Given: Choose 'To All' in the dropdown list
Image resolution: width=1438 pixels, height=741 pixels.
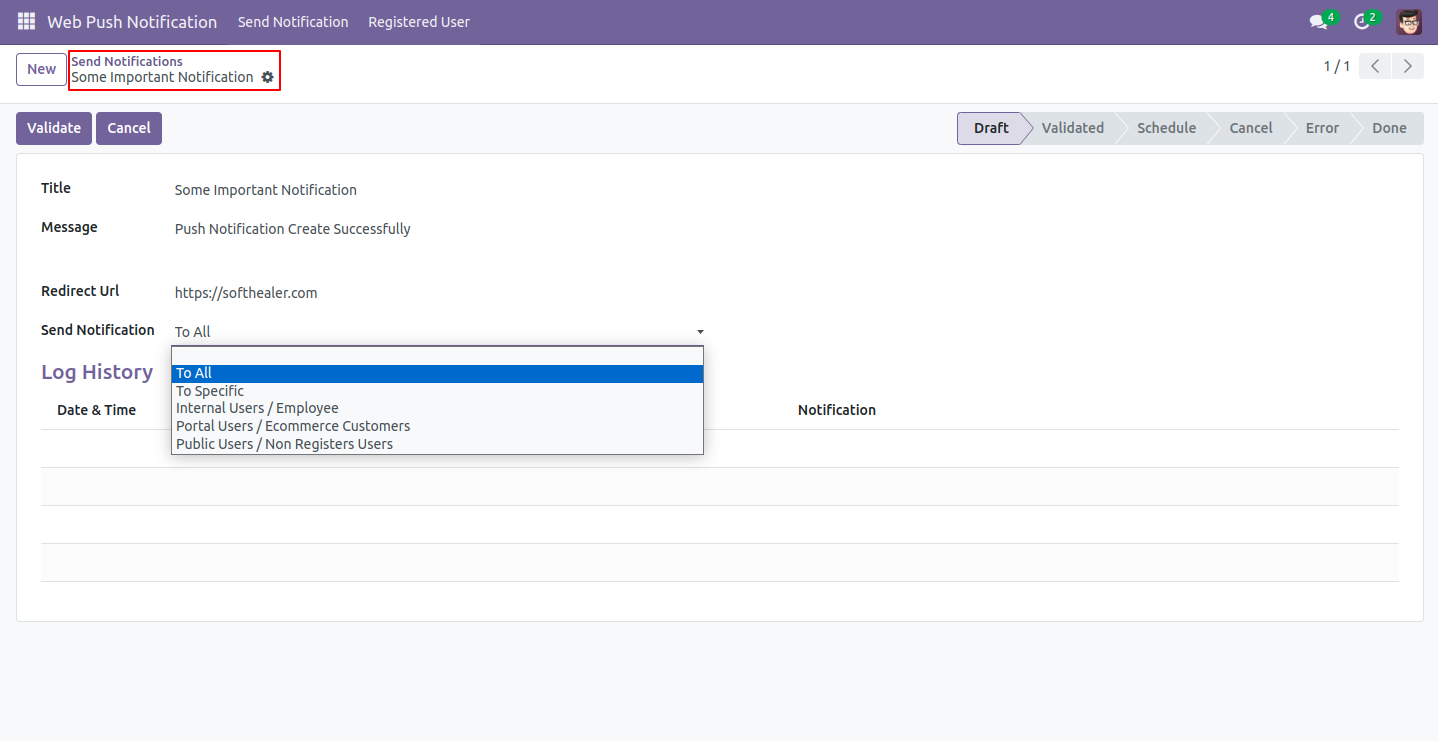Looking at the screenshot, I should pyautogui.click(x=438, y=373).
